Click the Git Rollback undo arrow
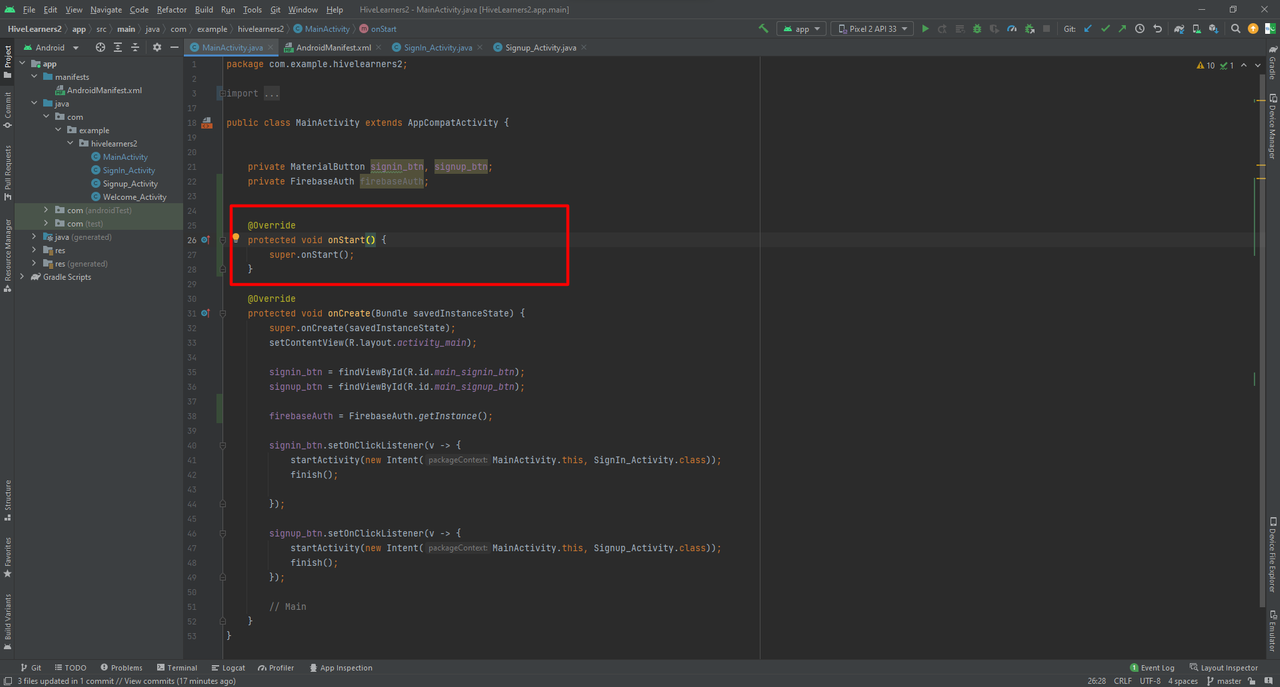 (x=1157, y=29)
